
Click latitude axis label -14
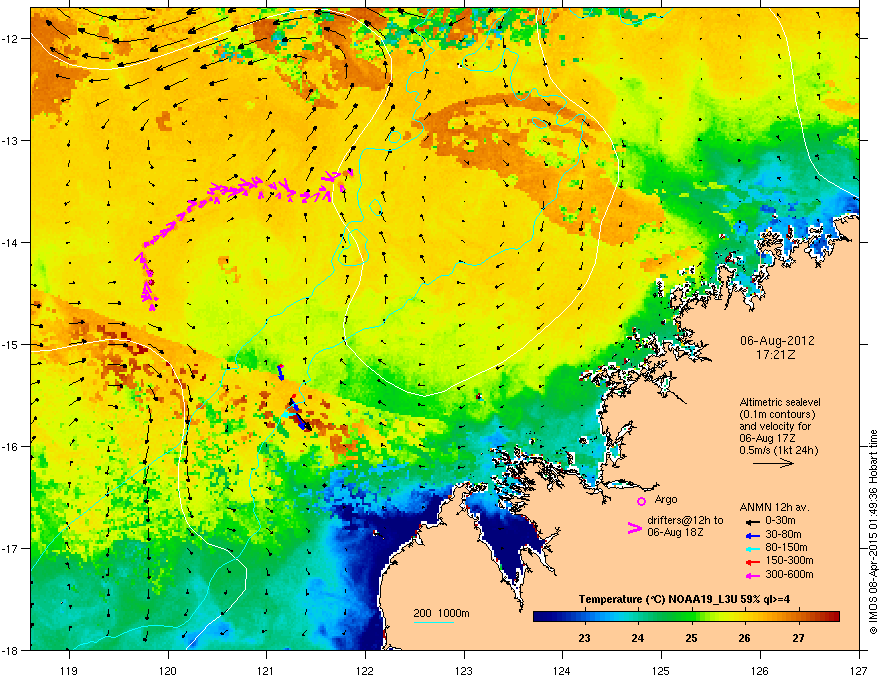[x=11, y=243]
